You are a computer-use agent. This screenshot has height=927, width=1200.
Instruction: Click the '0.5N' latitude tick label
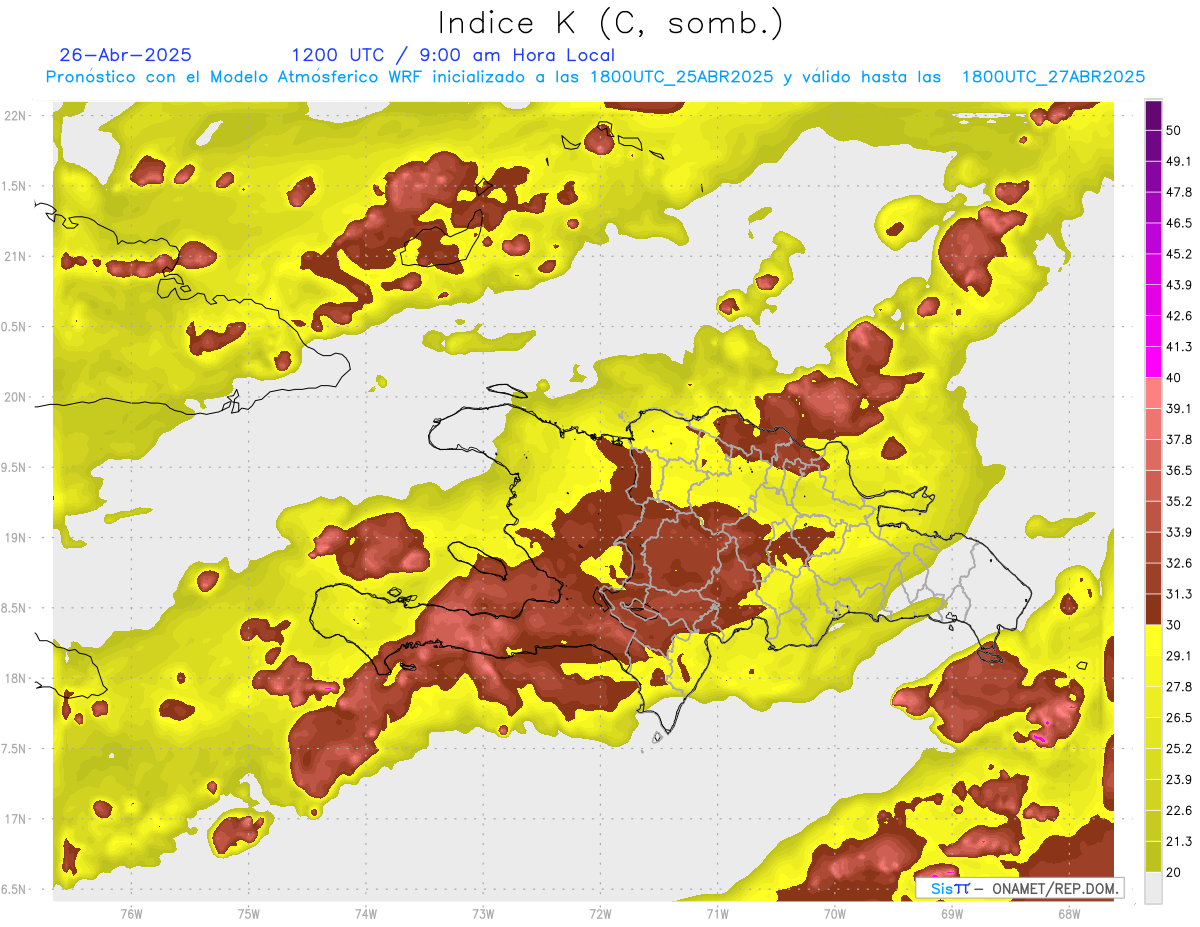15,327
